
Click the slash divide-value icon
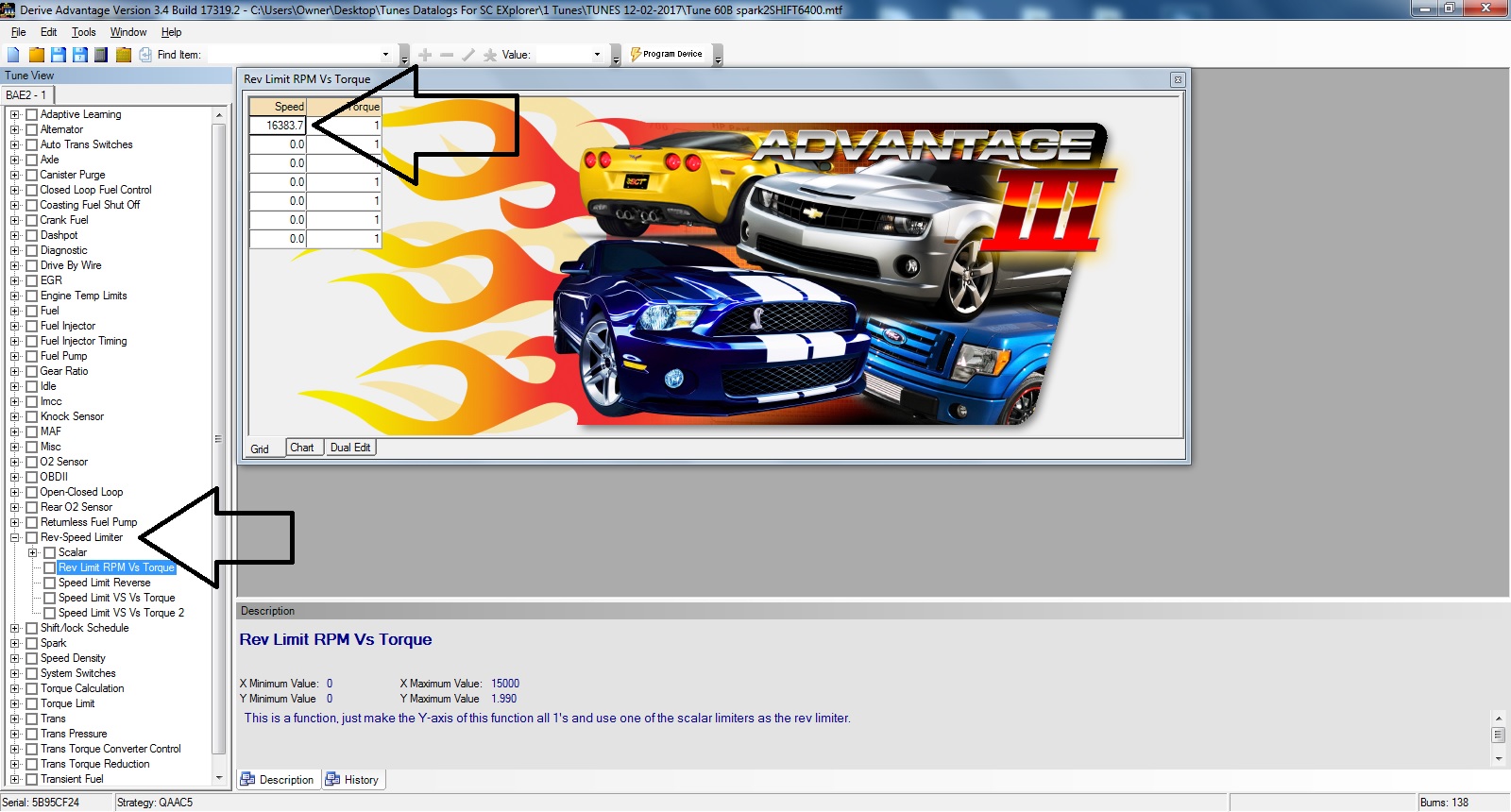click(468, 55)
